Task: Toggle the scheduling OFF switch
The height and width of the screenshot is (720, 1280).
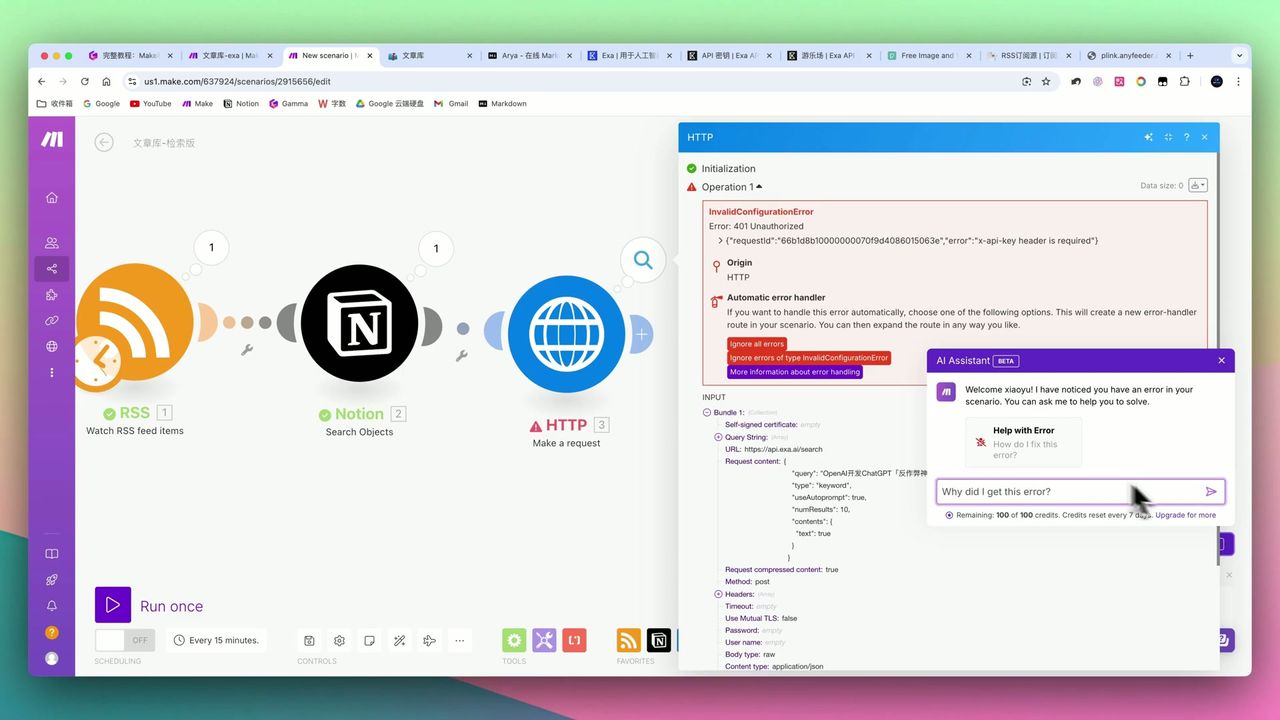Action: (125, 640)
